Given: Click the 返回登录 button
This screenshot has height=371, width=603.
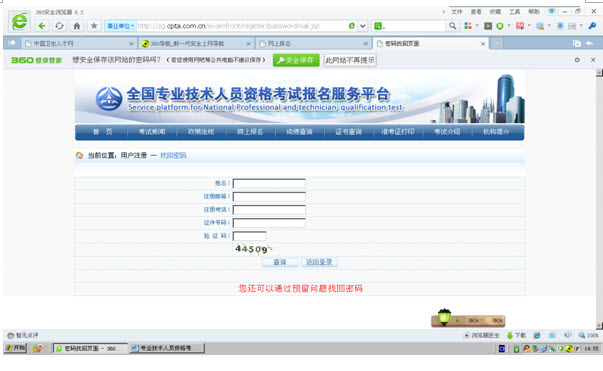Looking at the screenshot, I should [x=319, y=262].
